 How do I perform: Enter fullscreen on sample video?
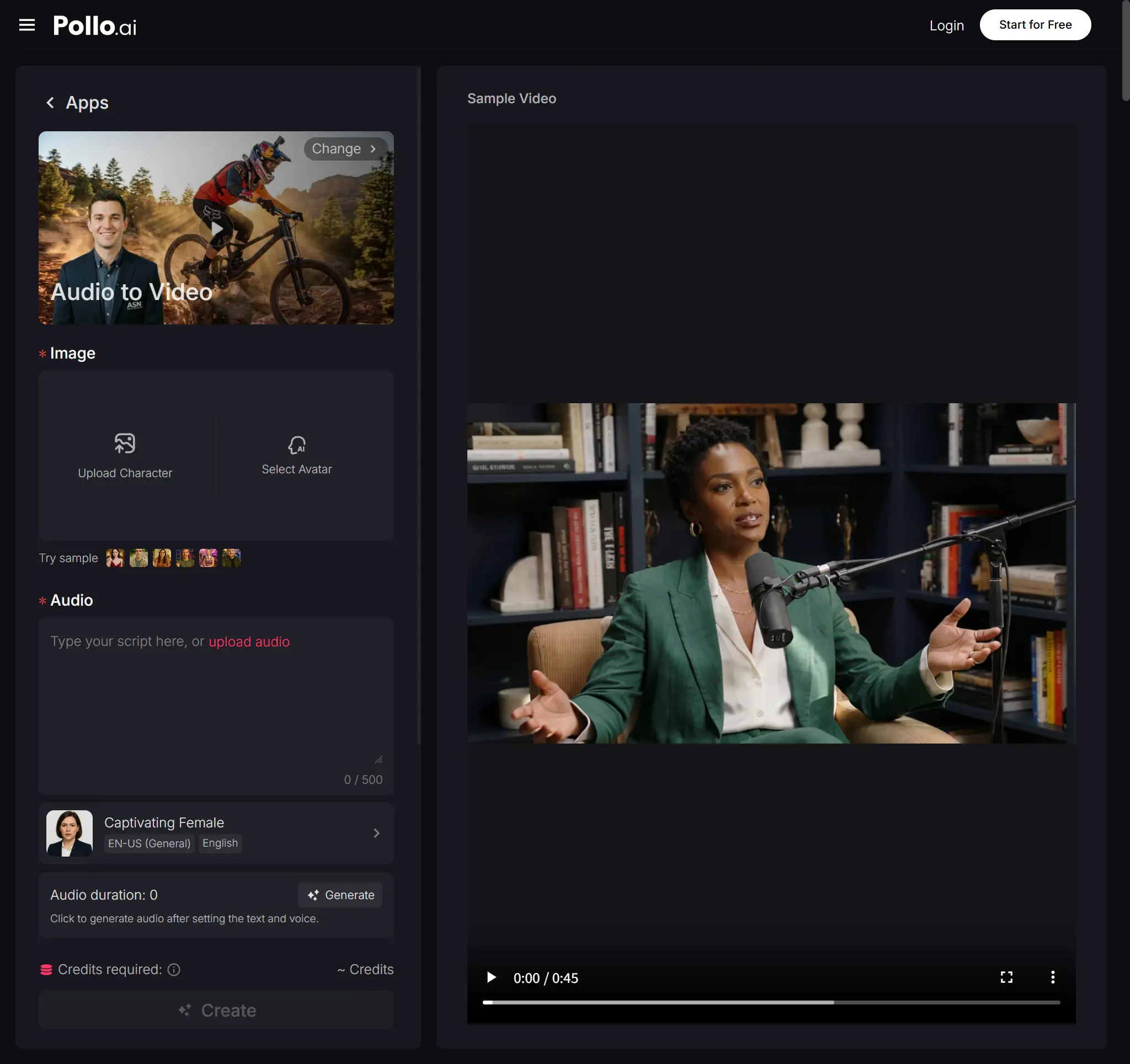tap(1006, 977)
